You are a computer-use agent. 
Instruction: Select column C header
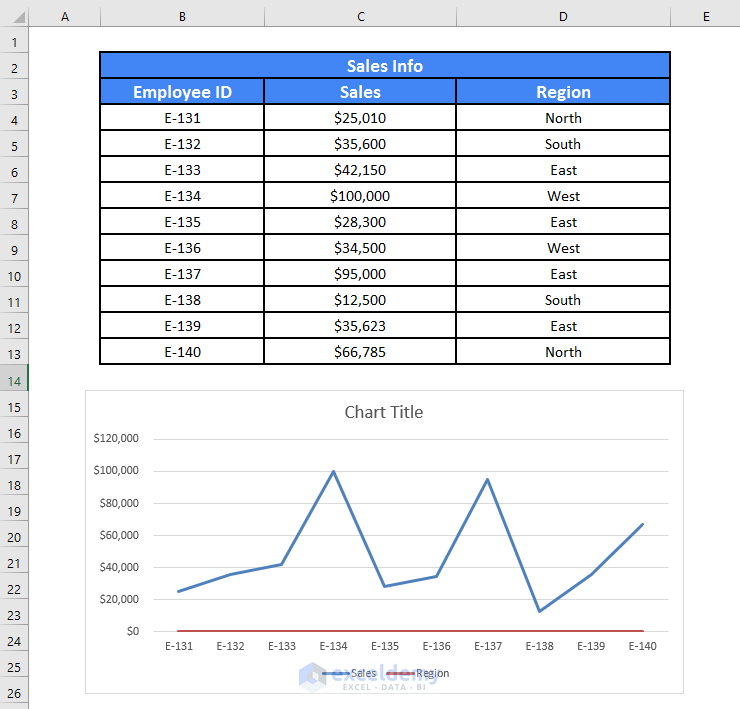tap(361, 17)
